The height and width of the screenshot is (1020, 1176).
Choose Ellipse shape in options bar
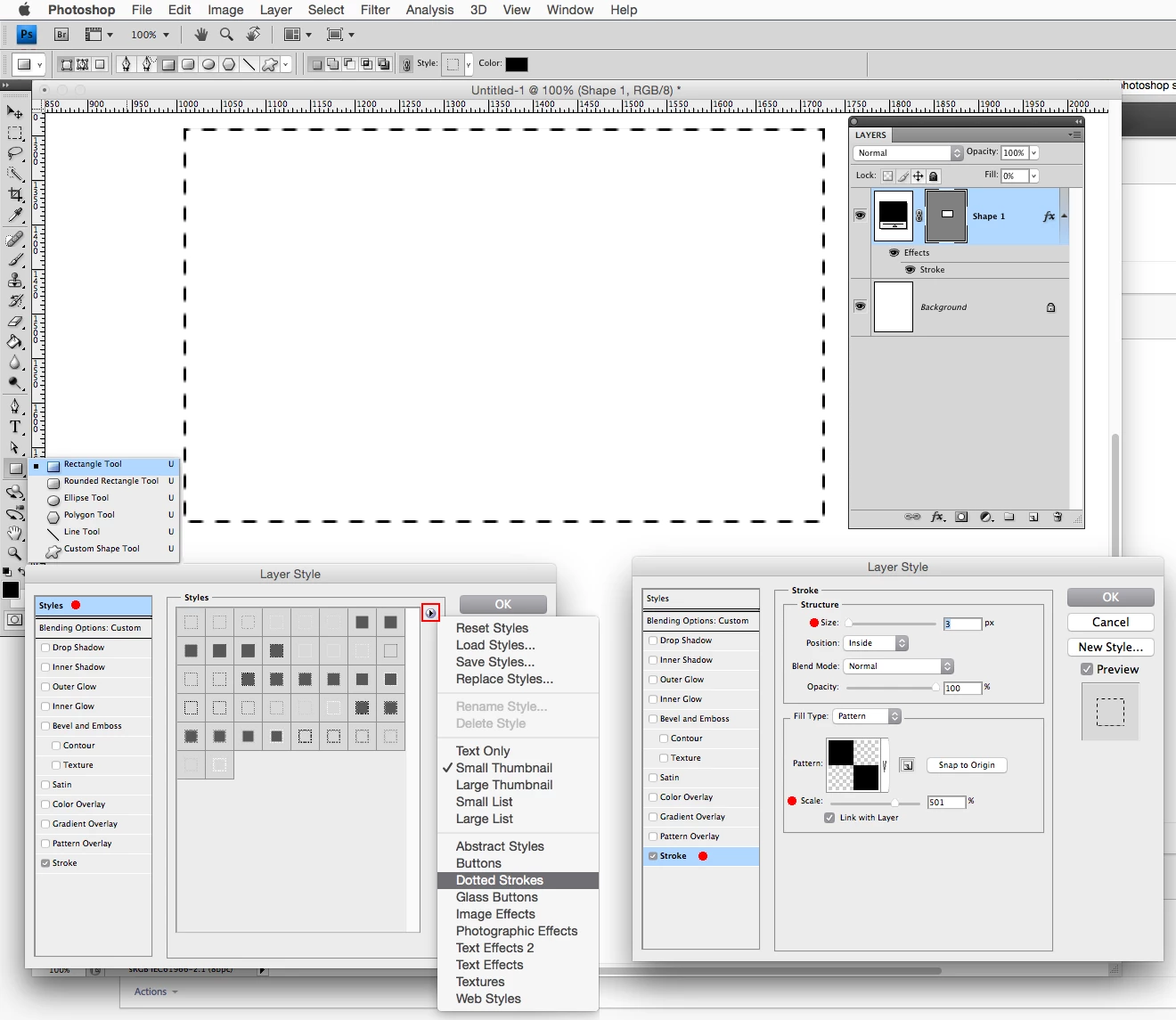point(208,64)
